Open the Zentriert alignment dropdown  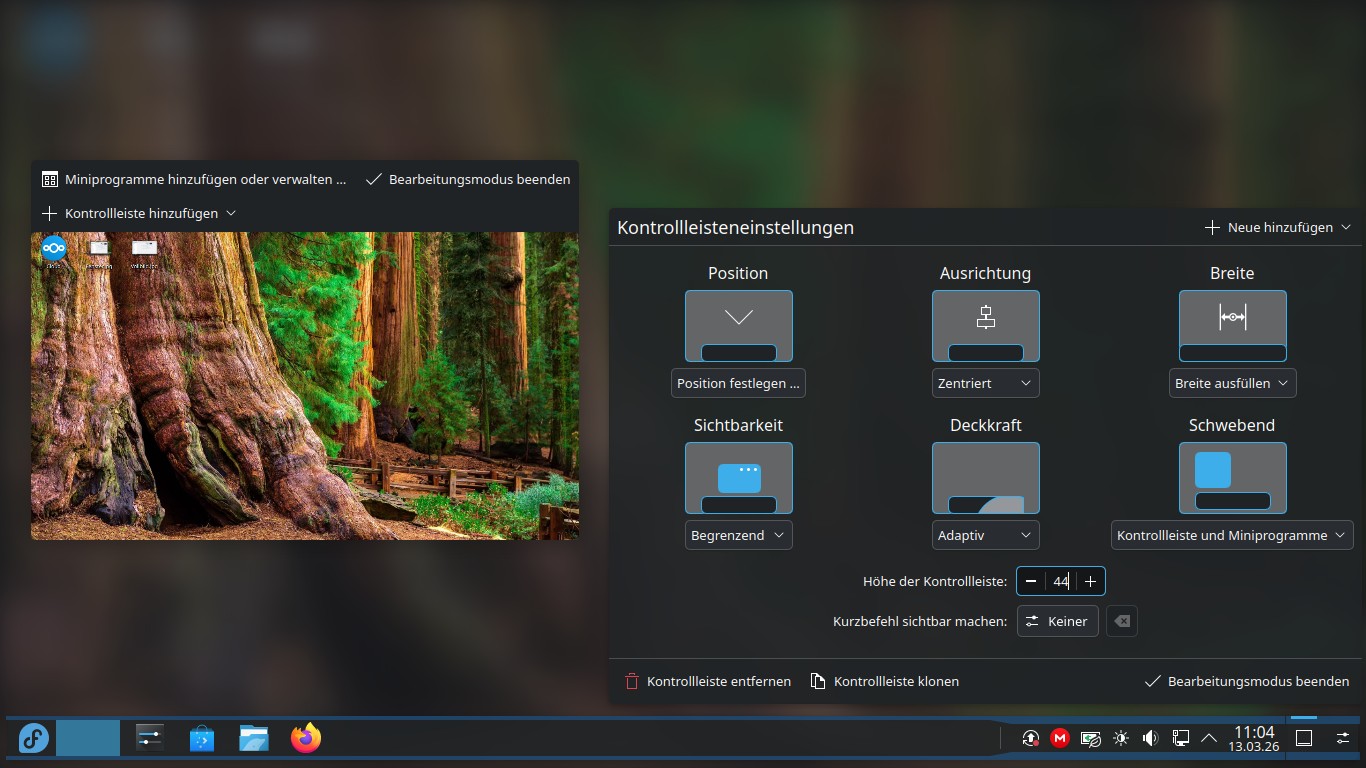click(x=986, y=383)
